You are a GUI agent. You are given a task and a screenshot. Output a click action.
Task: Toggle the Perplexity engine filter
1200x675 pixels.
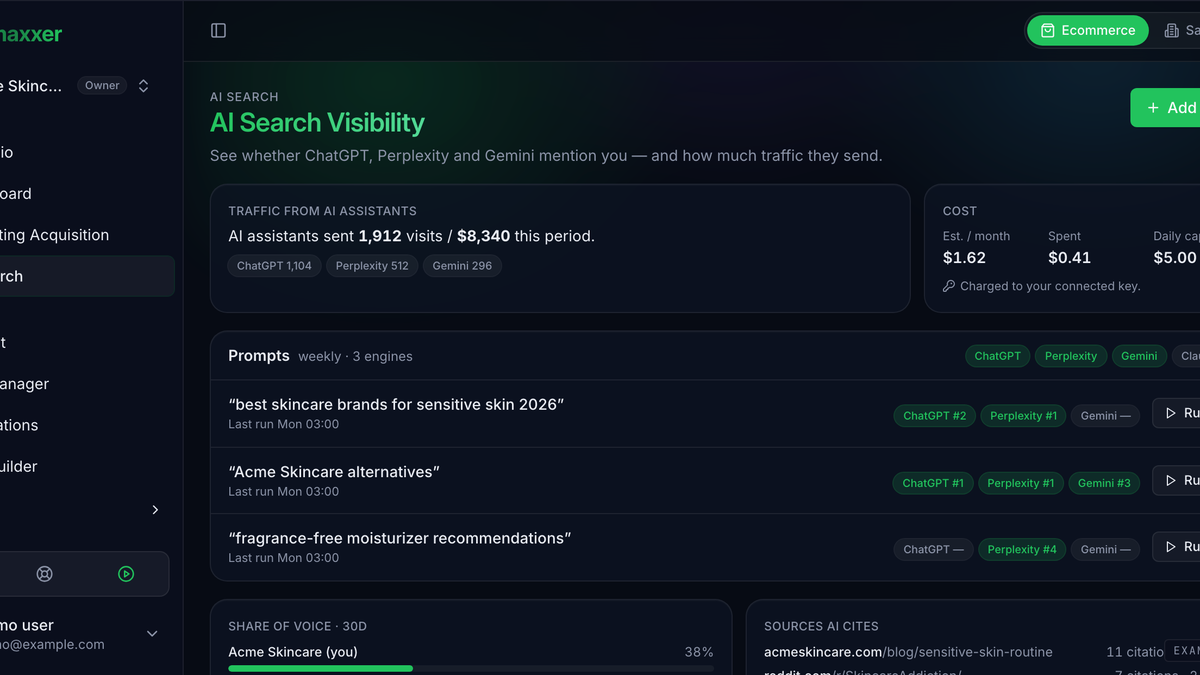(1071, 356)
